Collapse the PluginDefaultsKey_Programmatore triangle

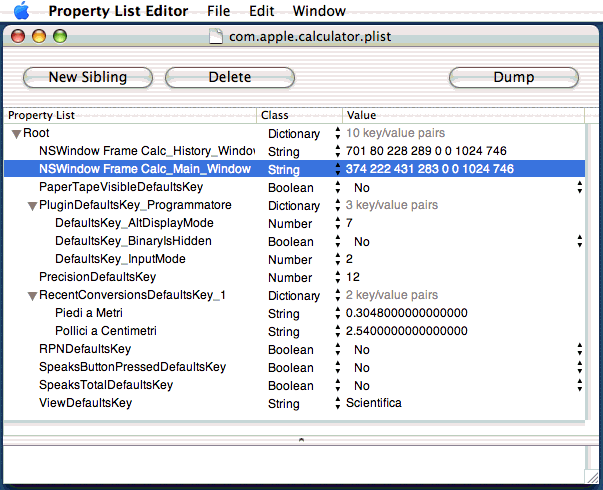pos(32,205)
